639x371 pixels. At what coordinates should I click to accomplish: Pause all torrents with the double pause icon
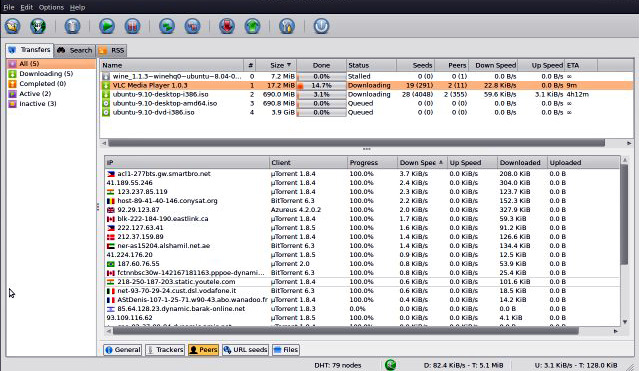(x=192, y=26)
